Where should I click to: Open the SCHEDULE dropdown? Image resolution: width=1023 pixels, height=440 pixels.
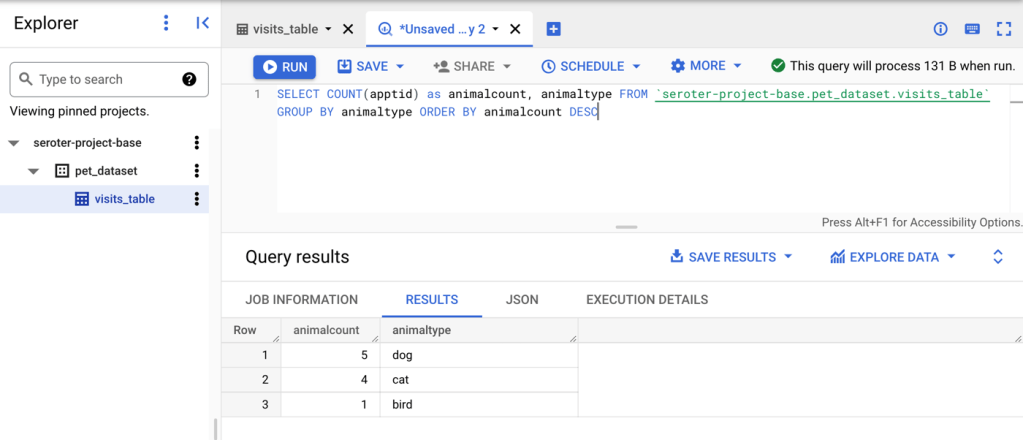(x=590, y=66)
